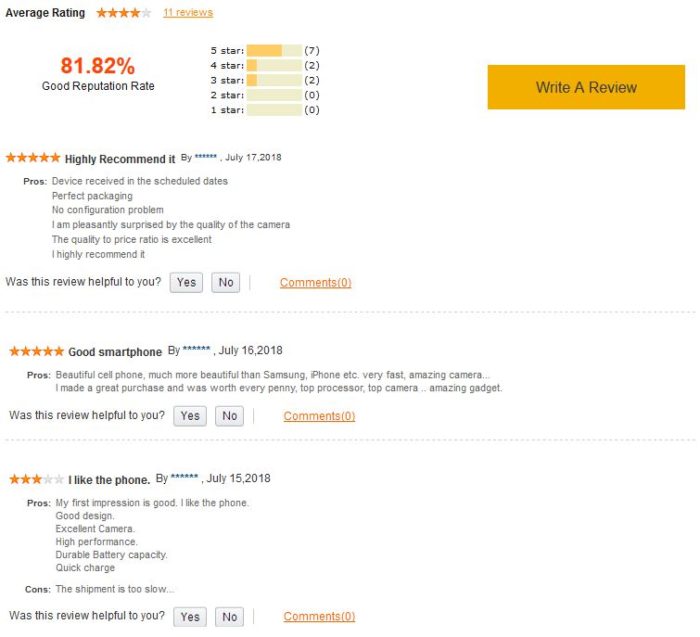Mark Highly Recommend it review unhelpful with No
The height and width of the screenshot is (637, 700).
tap(225, 282)
